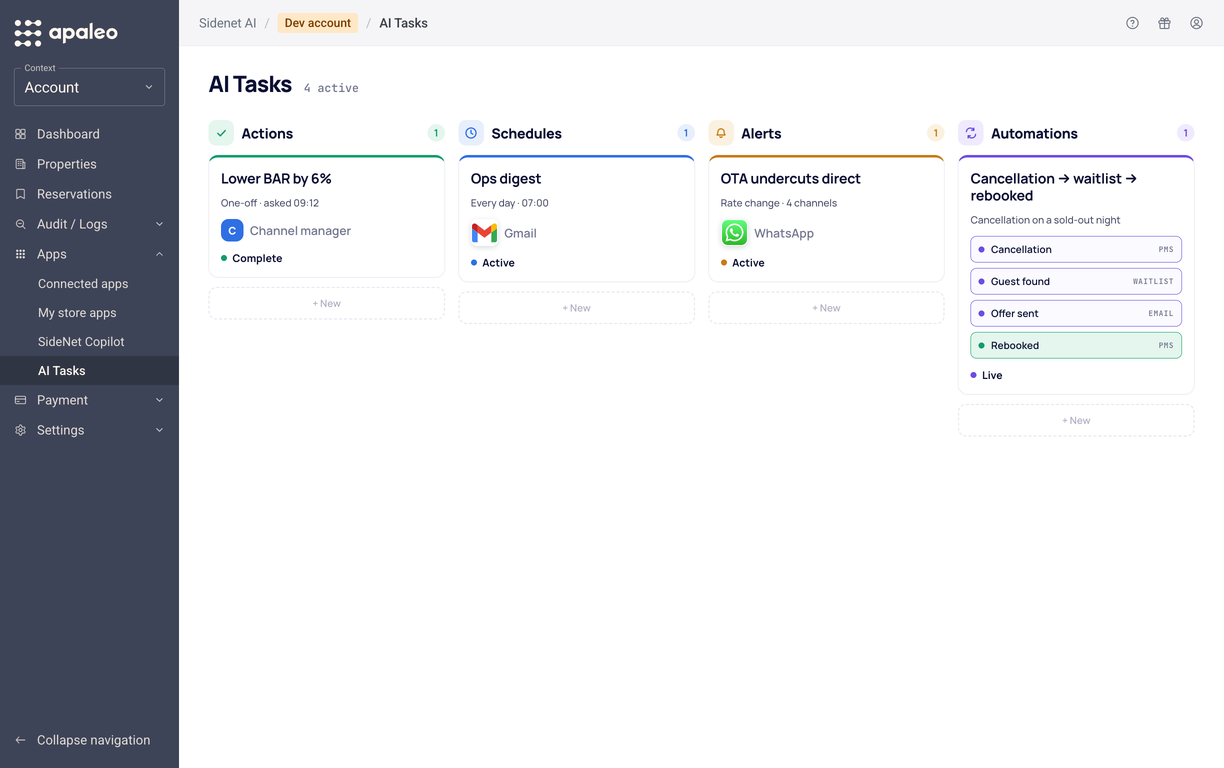Click the AI Tasks breadcrumb
Screen dimensions: 1224x768
[403, 23]
